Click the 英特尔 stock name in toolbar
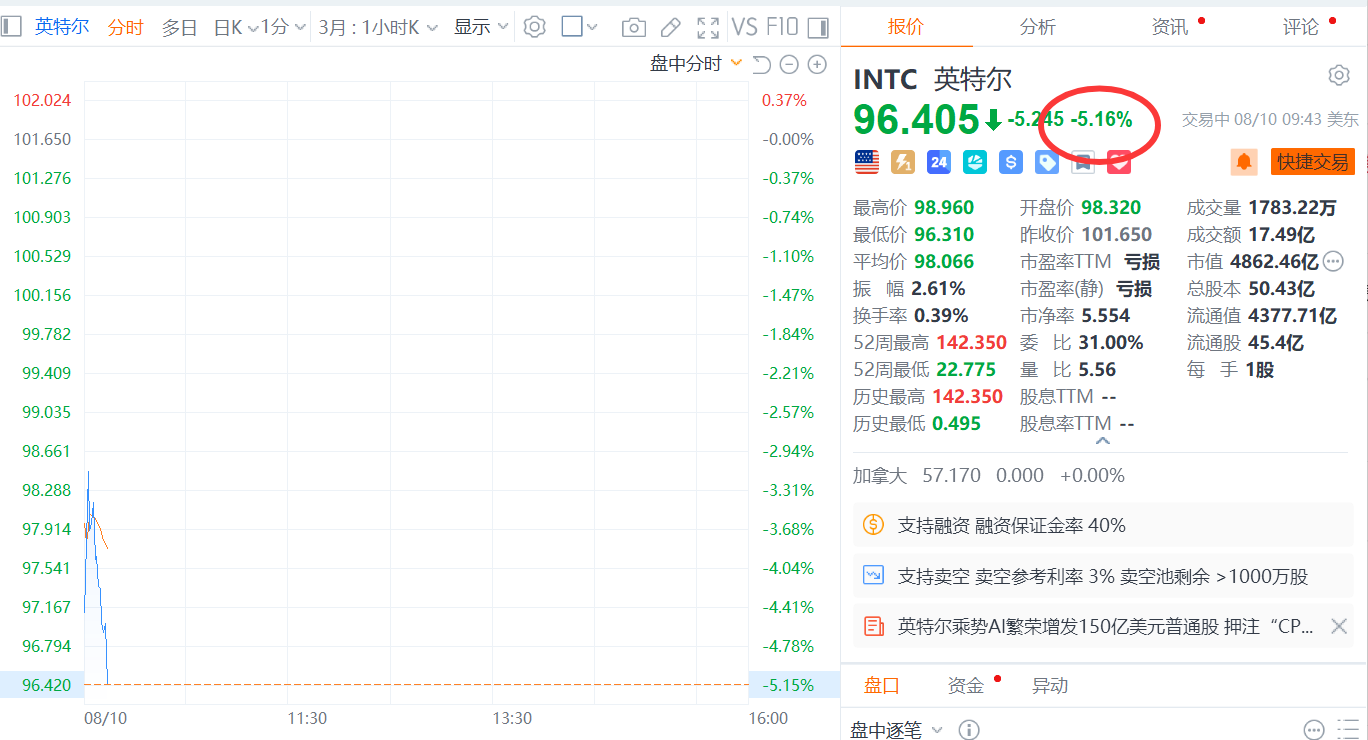 [62, 27]
